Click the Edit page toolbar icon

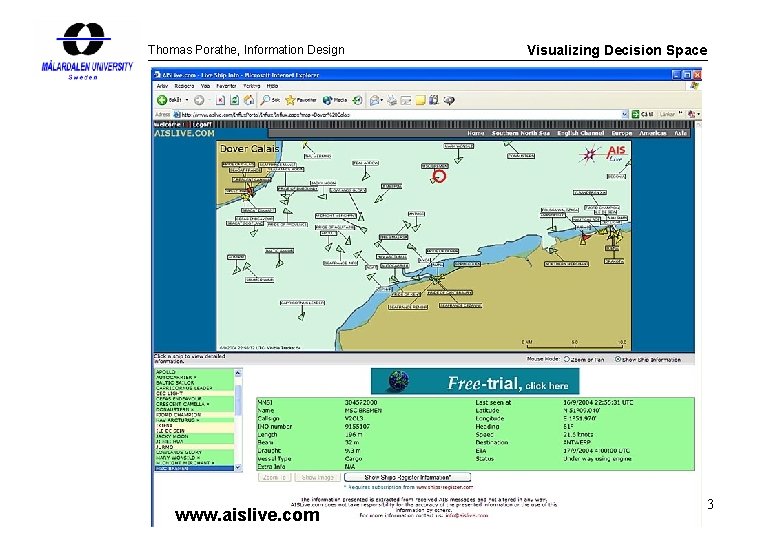point(406,100)
